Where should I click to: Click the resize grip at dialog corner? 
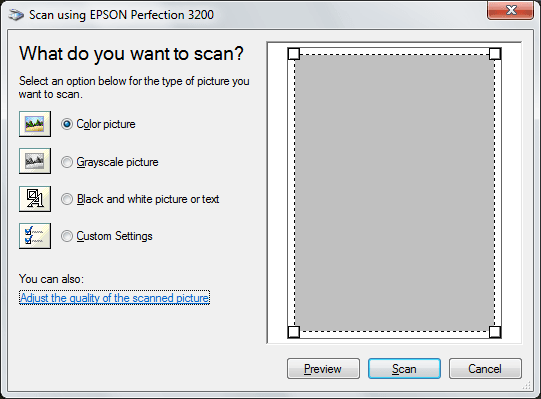coord(527,386)
